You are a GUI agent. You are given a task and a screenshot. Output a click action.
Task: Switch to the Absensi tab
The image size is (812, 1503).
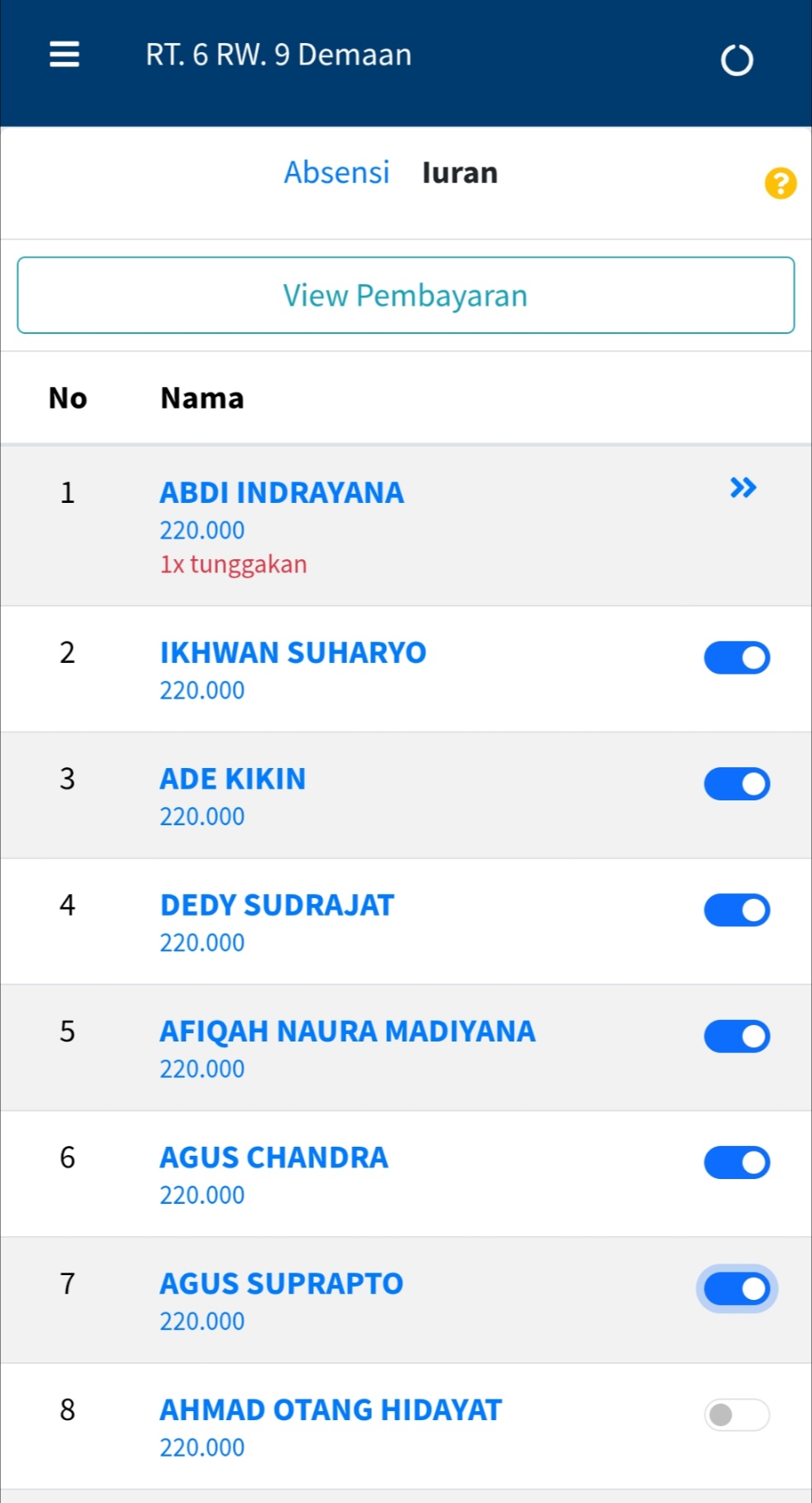click(x=336, y=172)
